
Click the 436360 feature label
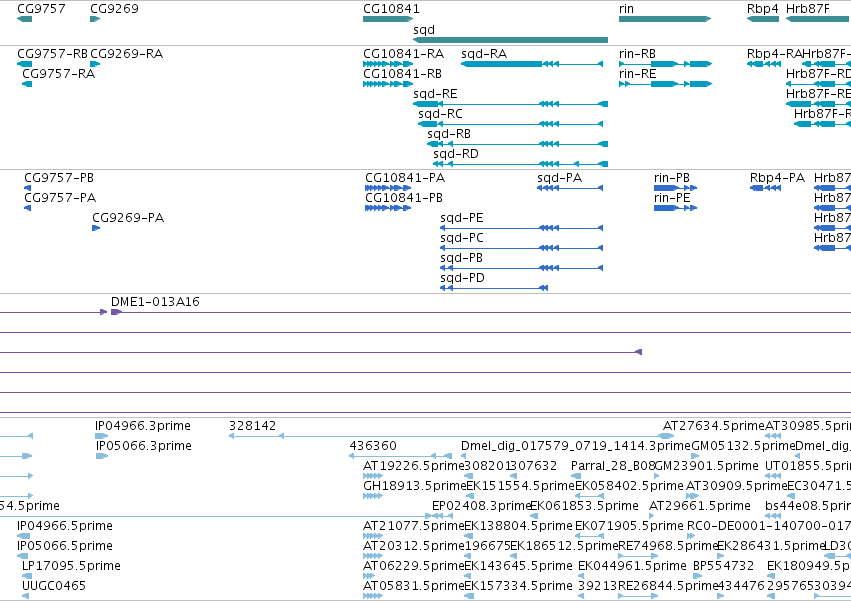373,446
